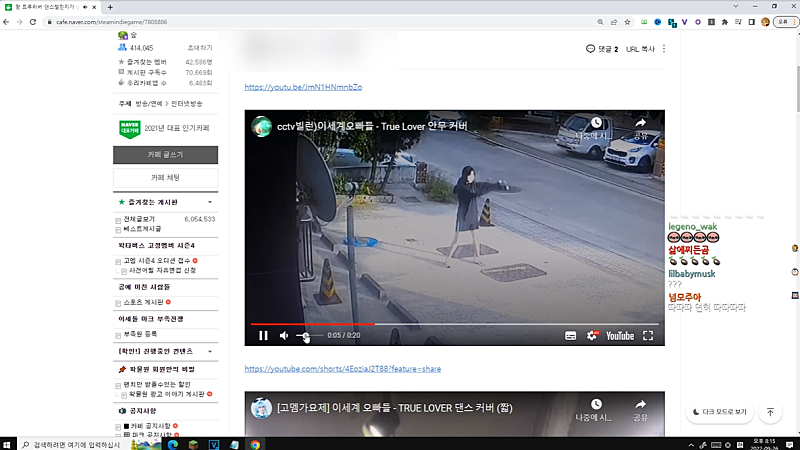Bookmark this page with the star
Image resolution: width=800 pixels, height=450 pixels.
pos(628,22)
